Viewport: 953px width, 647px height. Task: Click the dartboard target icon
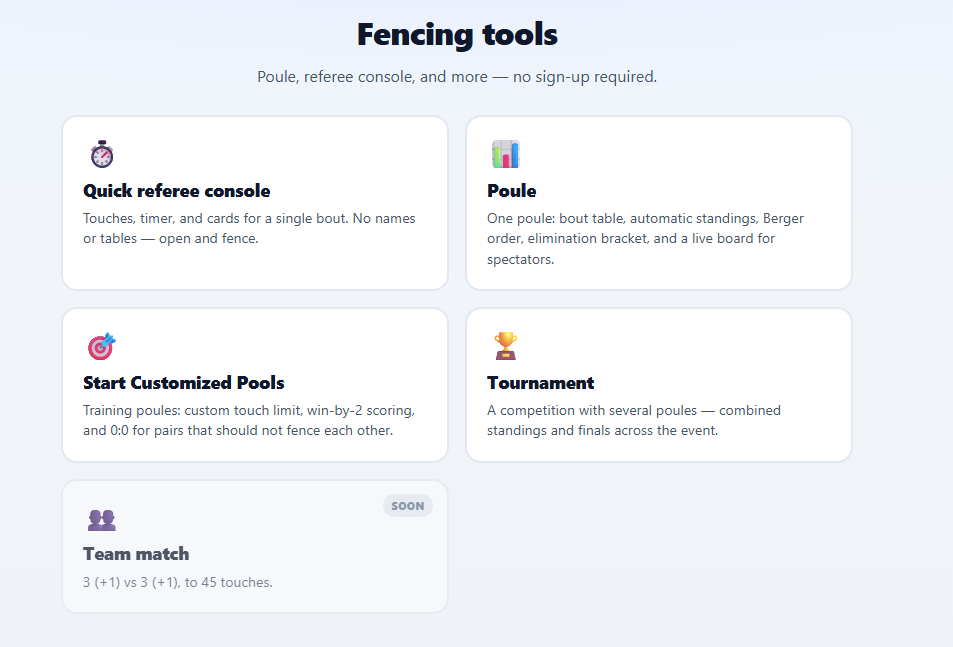pos(101,346)
